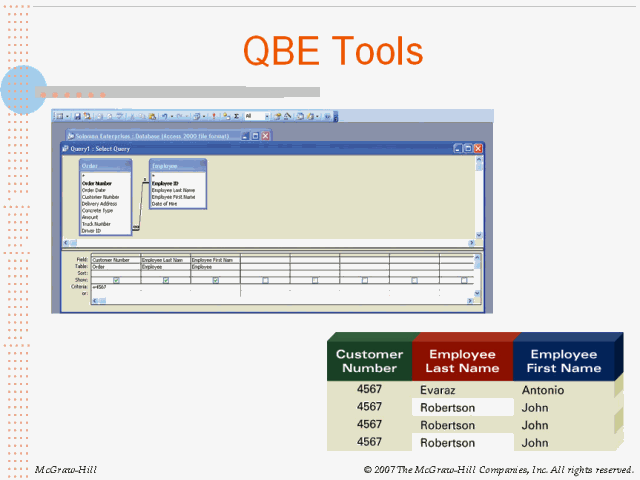
Task: Click the Save icon in the toolbar
Action: (x=78, y=117)
